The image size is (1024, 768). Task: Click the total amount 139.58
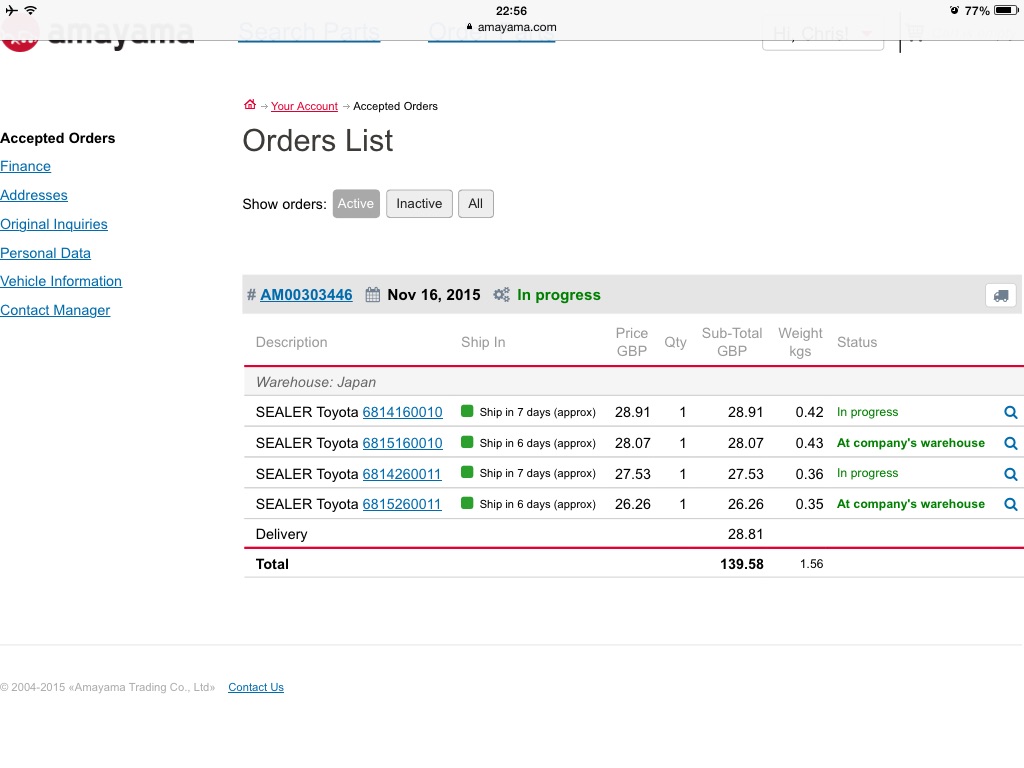742,564
